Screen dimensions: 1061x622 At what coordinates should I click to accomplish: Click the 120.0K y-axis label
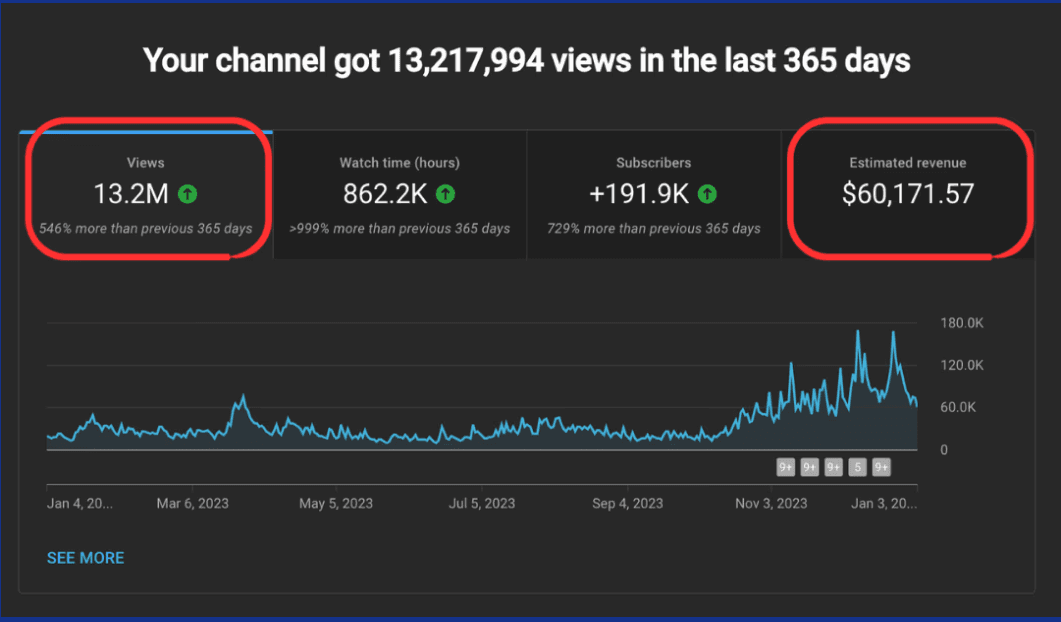click(962, 365)
